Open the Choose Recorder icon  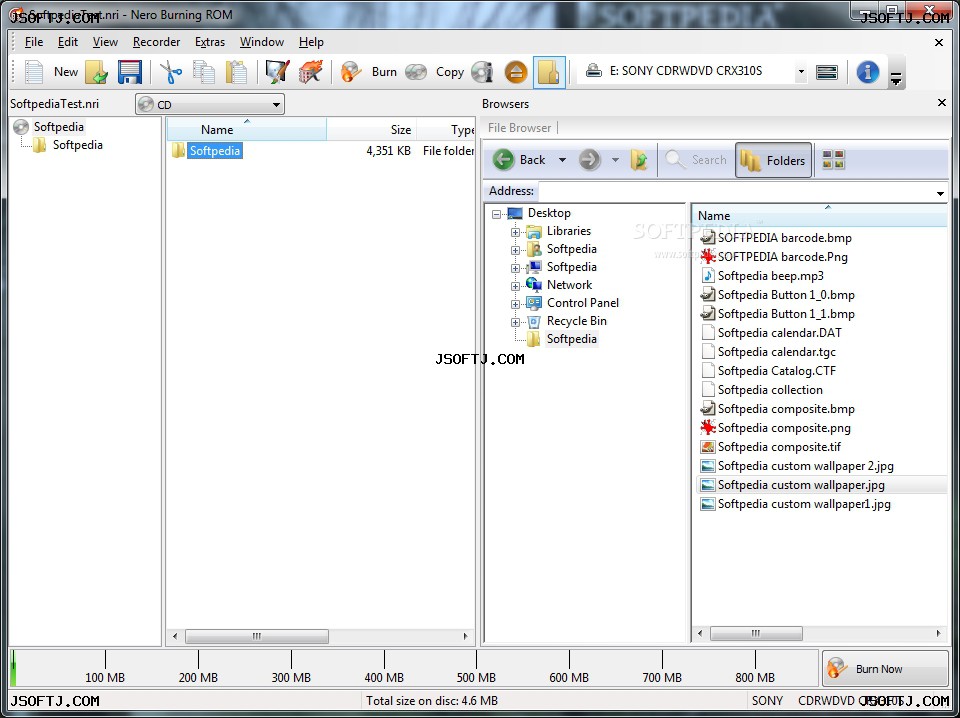point(827,72)
